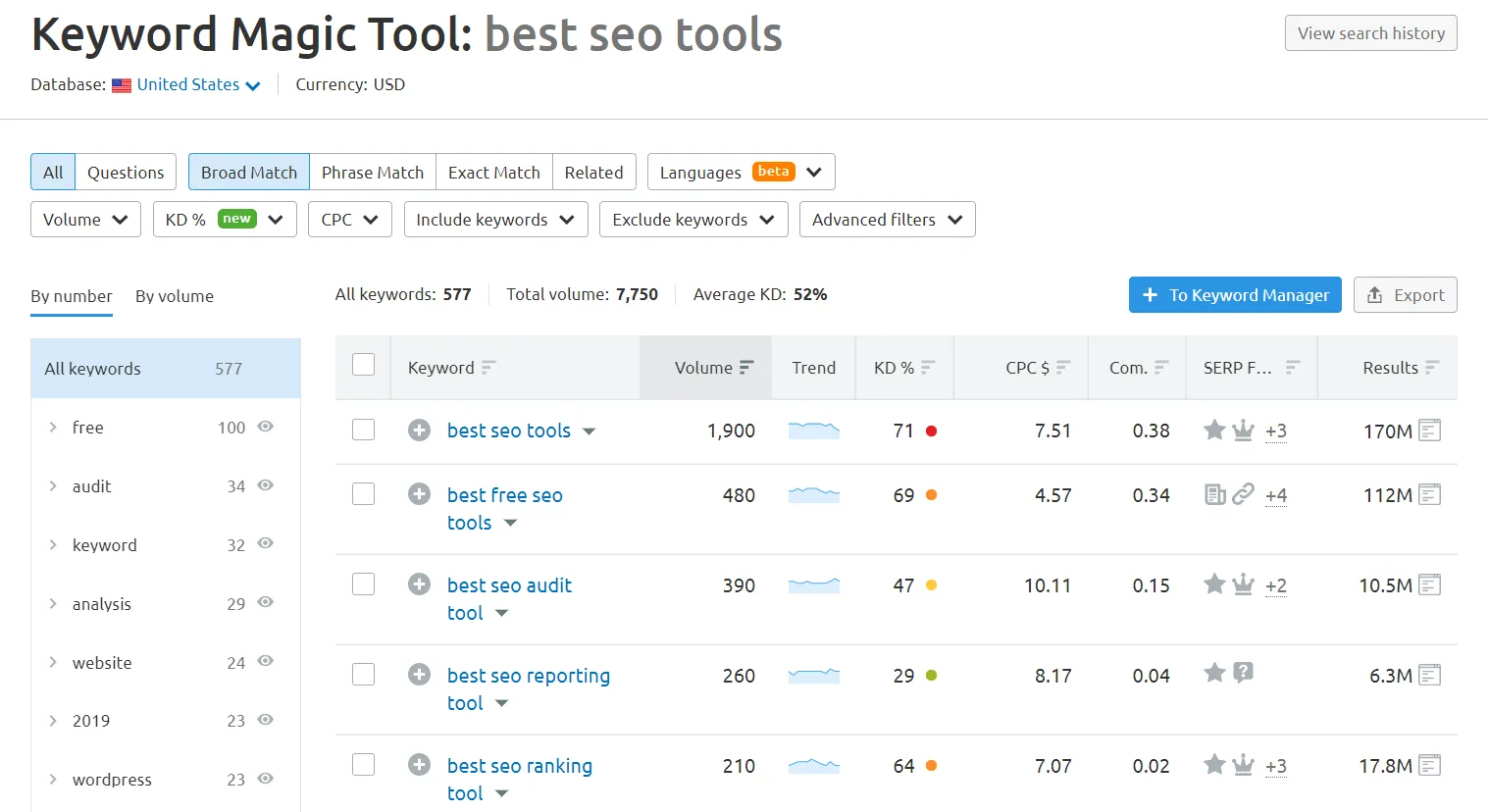This screenshot has height=812, width=1488.
Task: Check the 'best seo reporting tool' row checkbox
Action: coord(363,675)
